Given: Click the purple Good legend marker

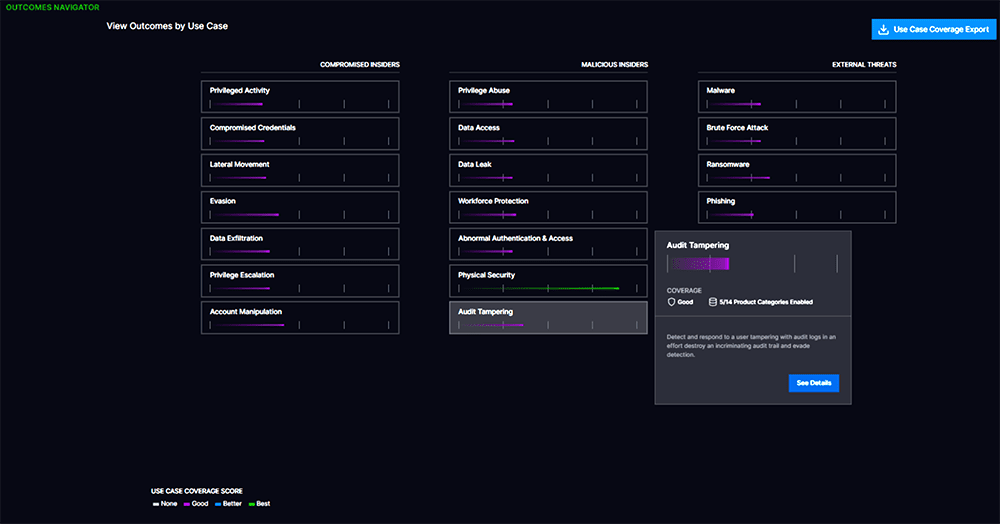Looking at the screenshot, I should pyautogui.click(x=187, y=504).
